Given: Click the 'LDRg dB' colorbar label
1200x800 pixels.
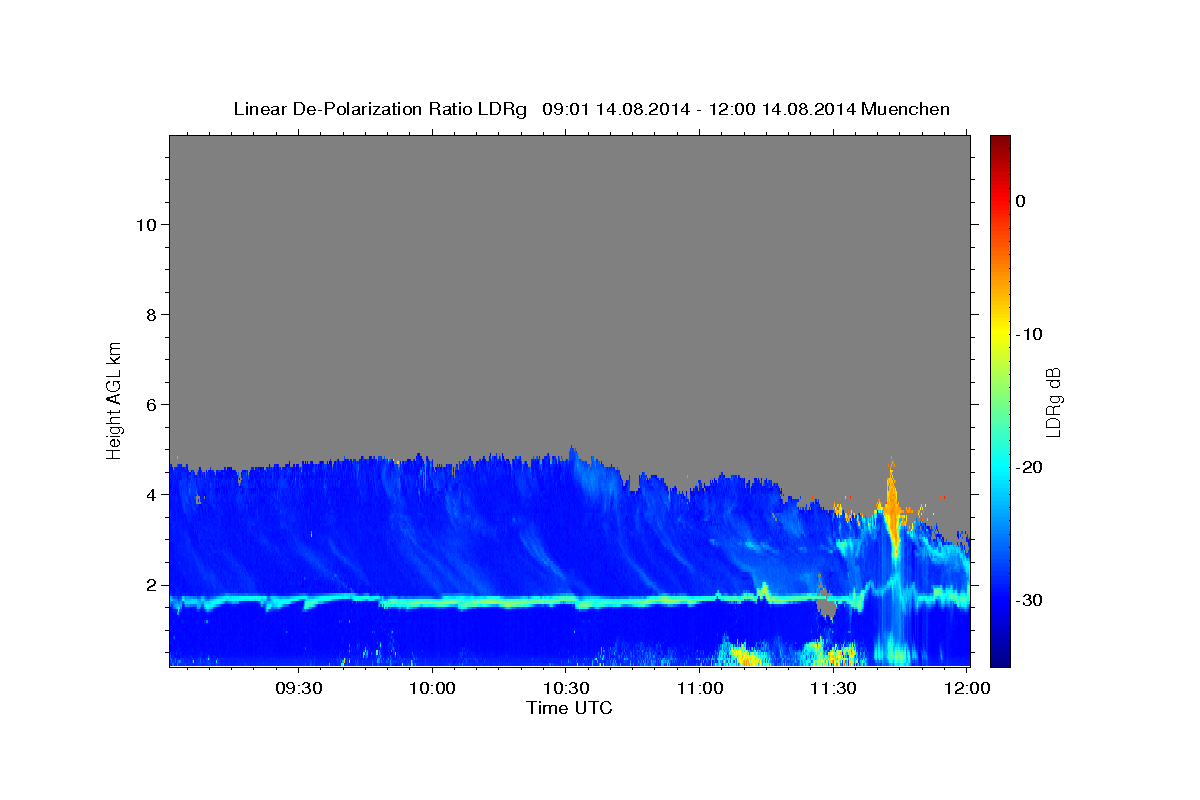Looking at the screenshot, I should click(x=1053, y=402).
